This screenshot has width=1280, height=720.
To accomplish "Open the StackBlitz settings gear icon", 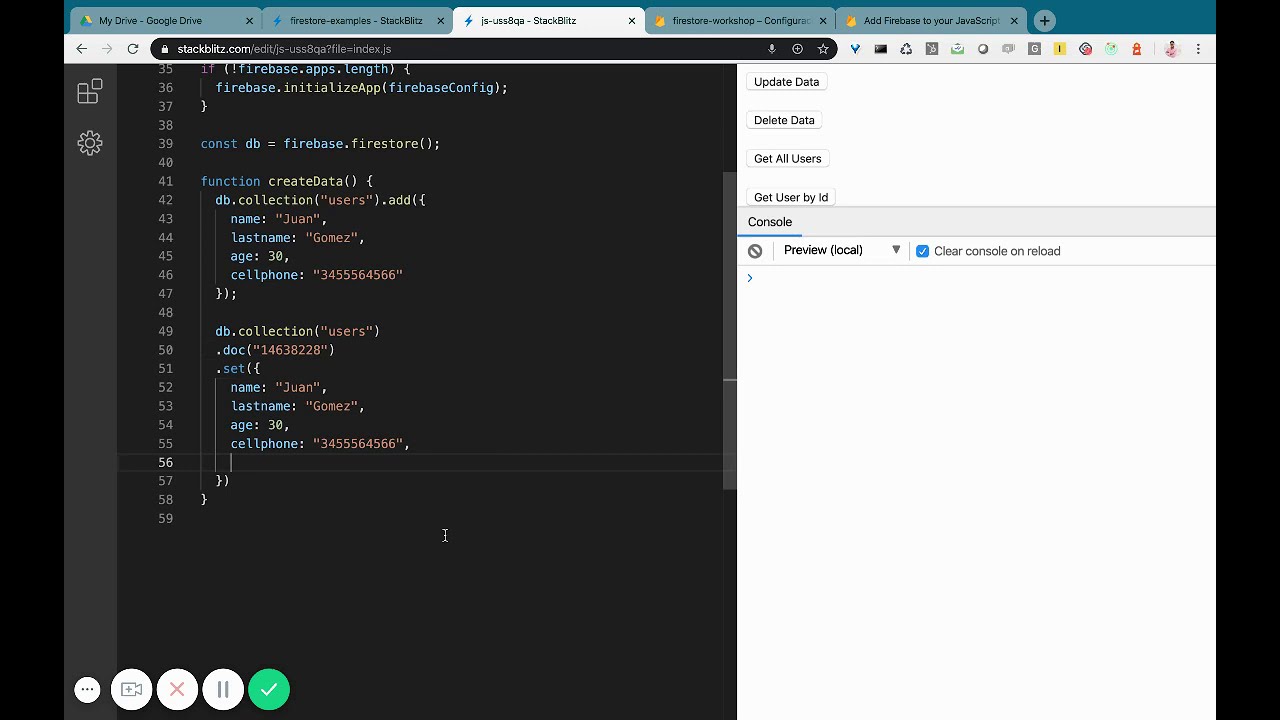I will click(x=90, y=143).
